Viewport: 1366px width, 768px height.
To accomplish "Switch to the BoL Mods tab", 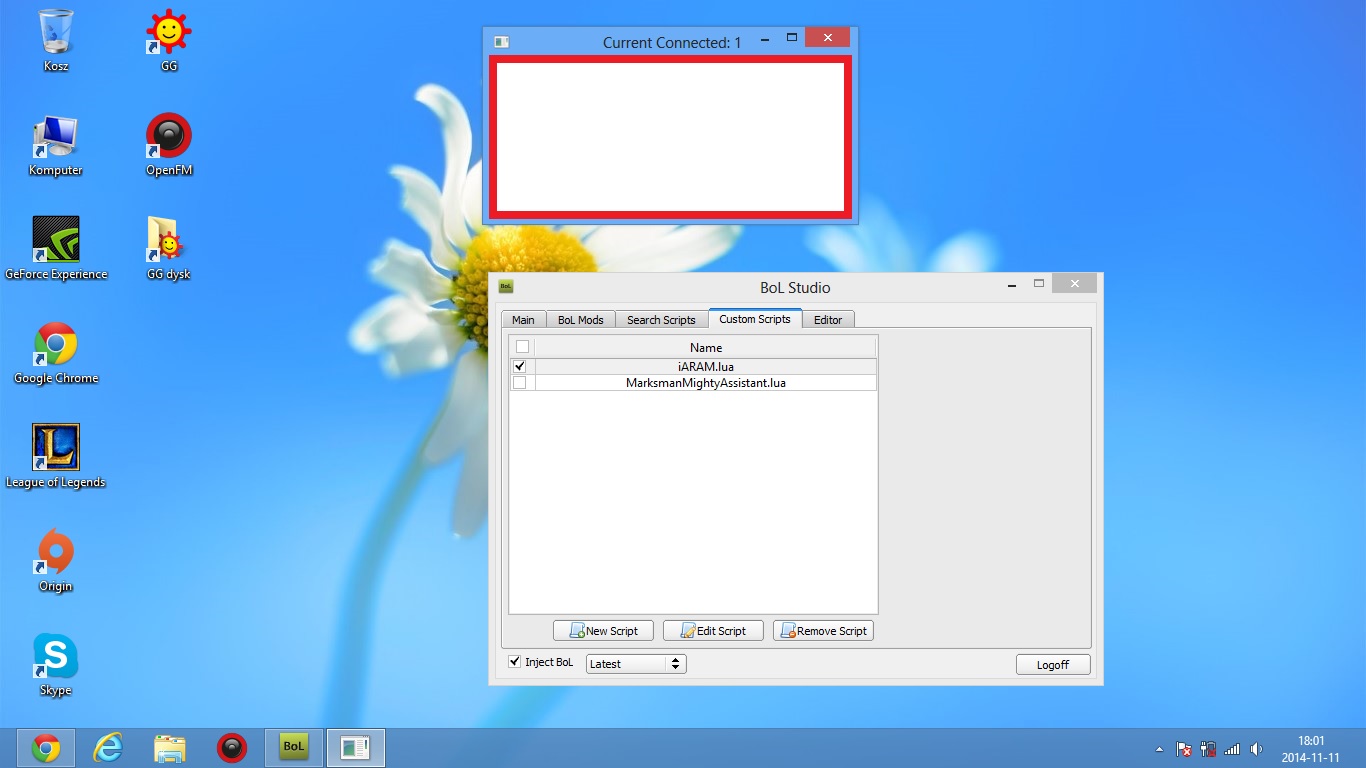I will (581, 320).
